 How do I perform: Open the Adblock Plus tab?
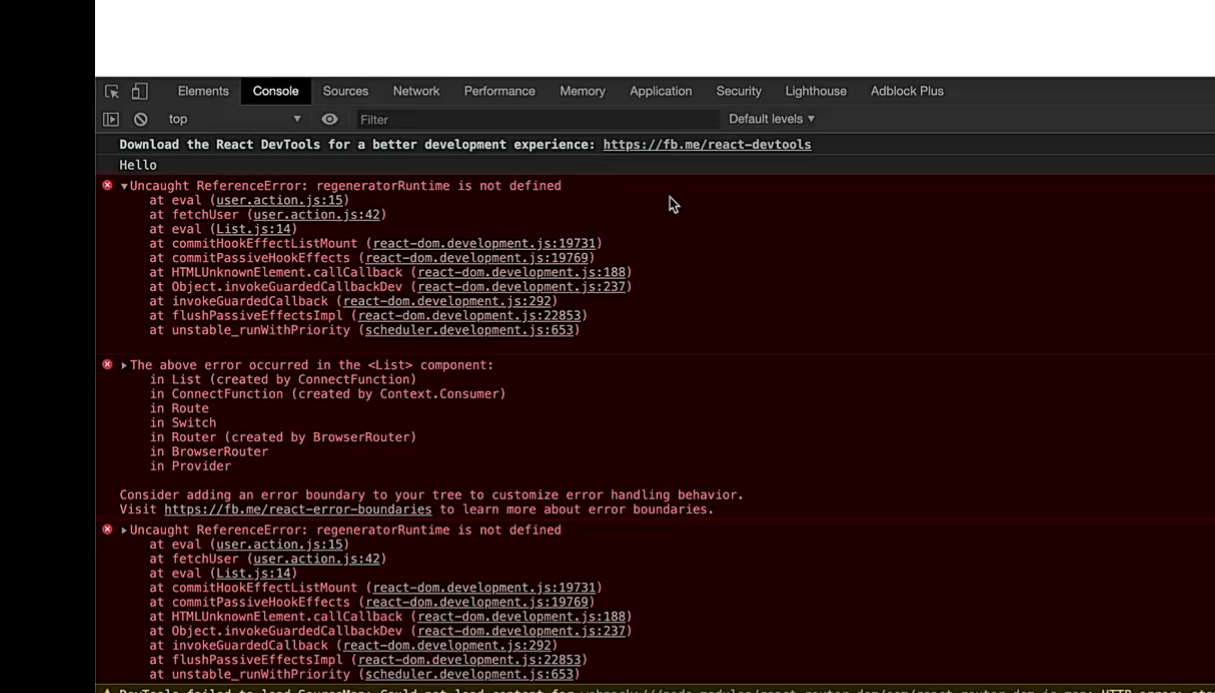pos(906,91)
